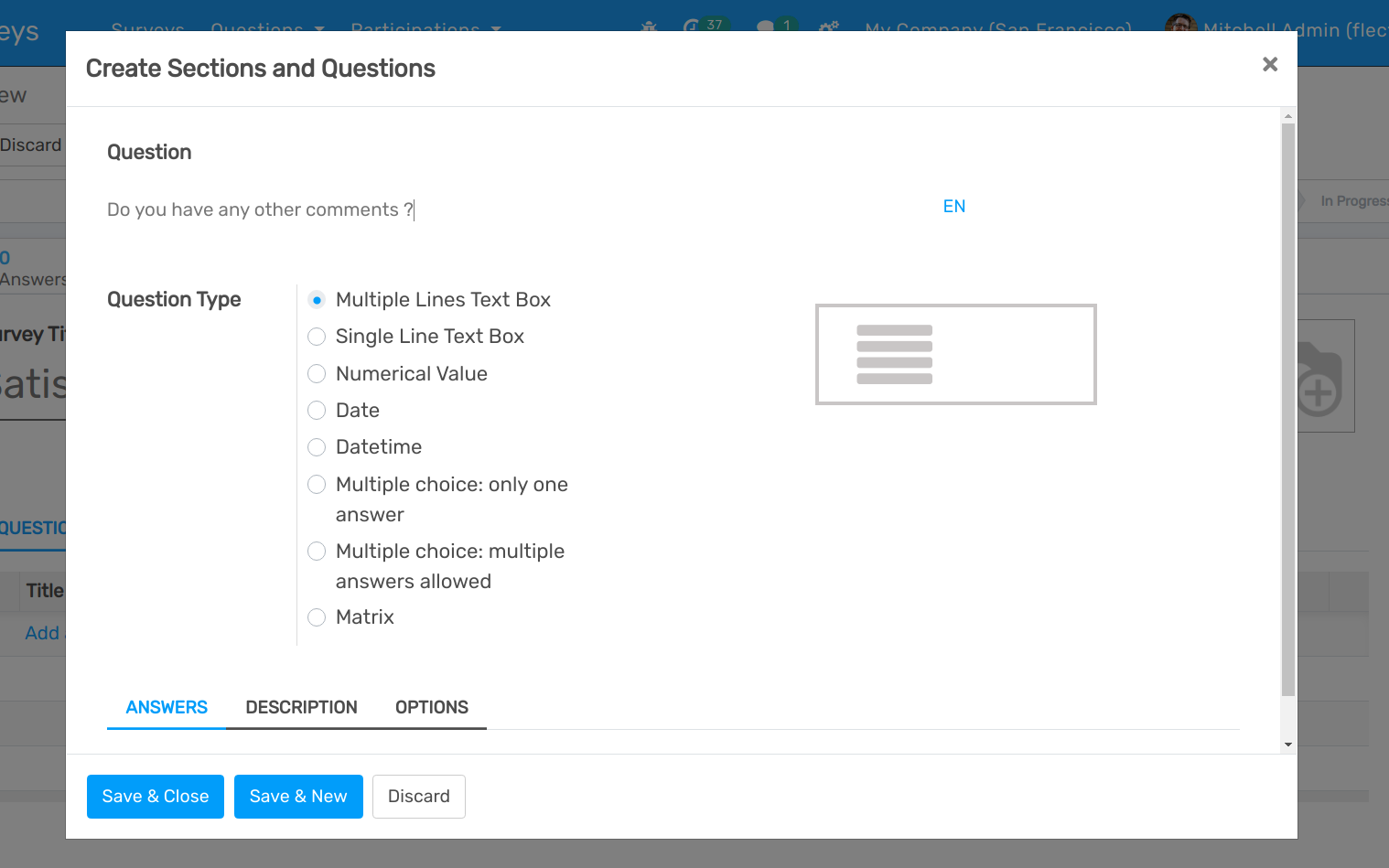Switch to the DESCRIPTION tab
This screenshot has width=1389, height=868.
[301, 707]
